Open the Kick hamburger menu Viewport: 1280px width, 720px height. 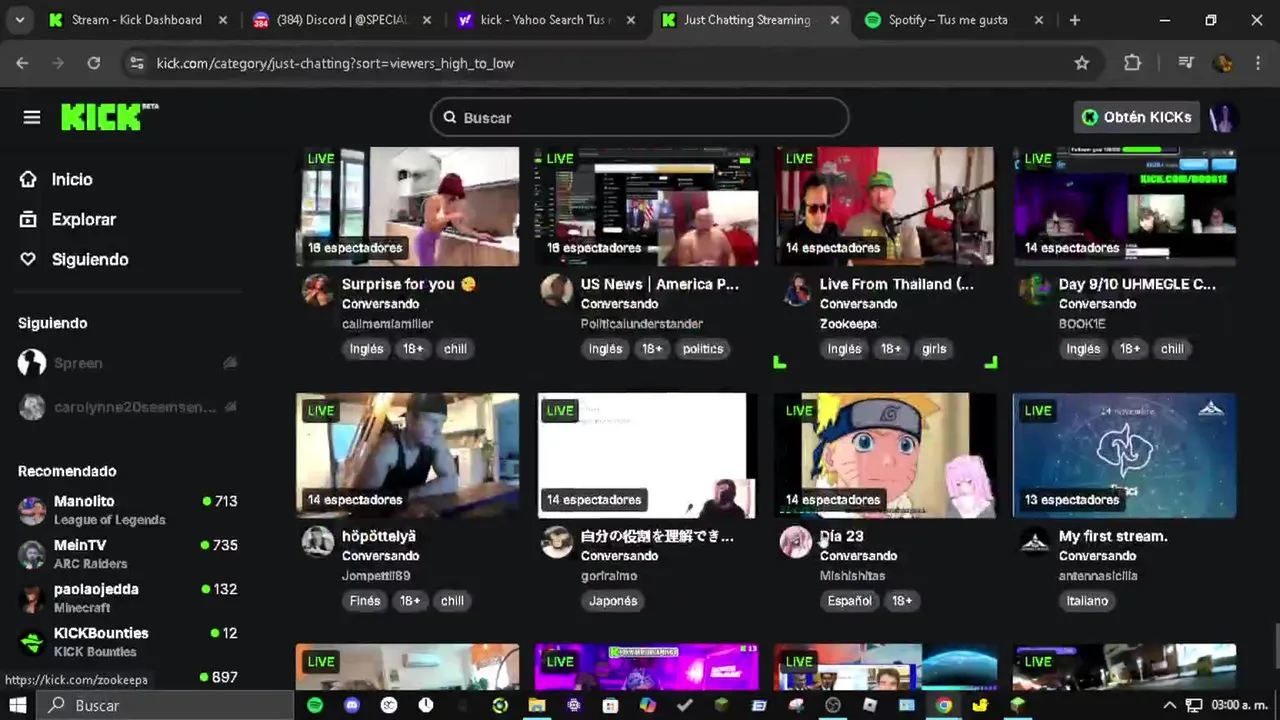point(32,117)
